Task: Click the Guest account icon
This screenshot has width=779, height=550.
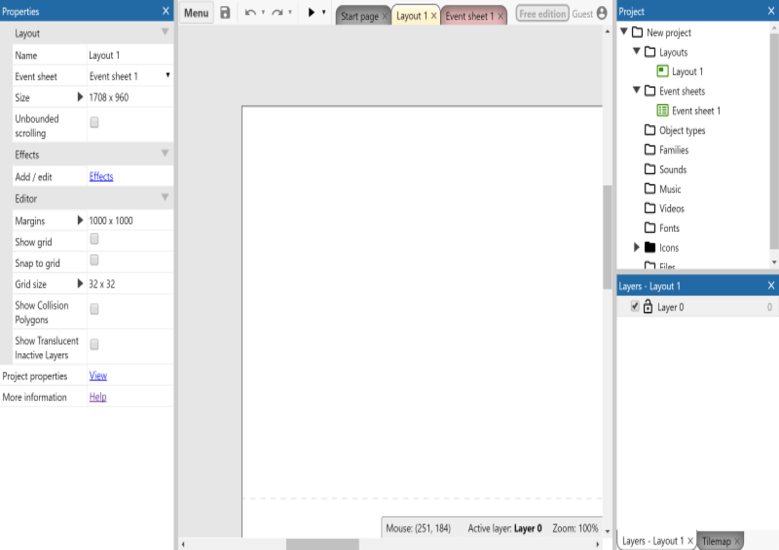Action: pos(602,14)
